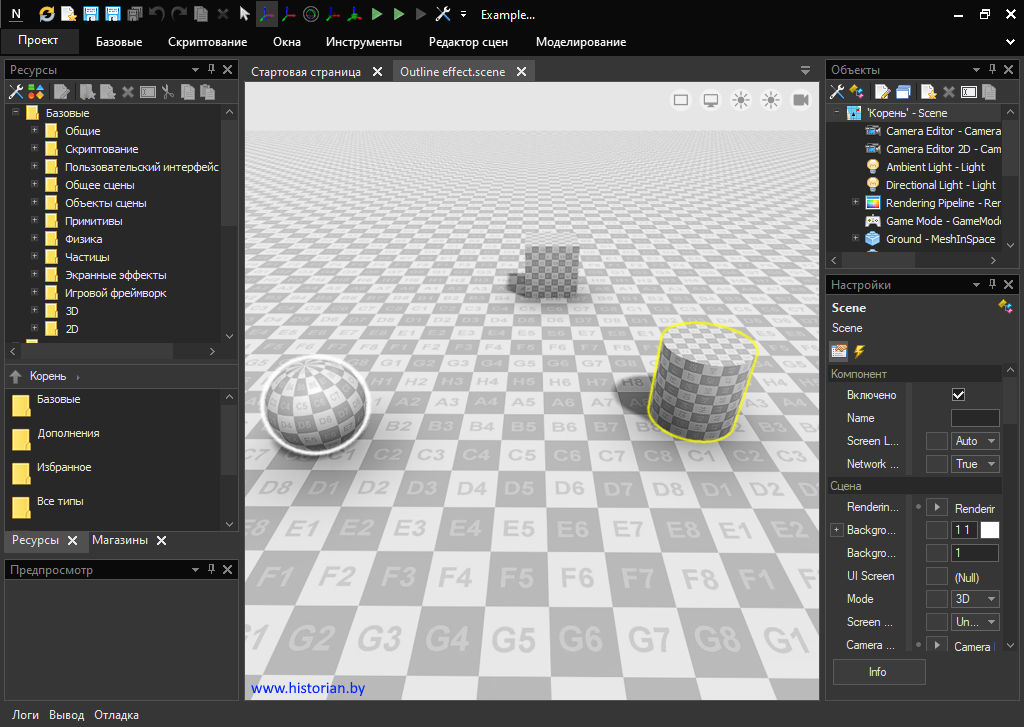
Task: Open the Network True dropdown
Action: point(975,464)
